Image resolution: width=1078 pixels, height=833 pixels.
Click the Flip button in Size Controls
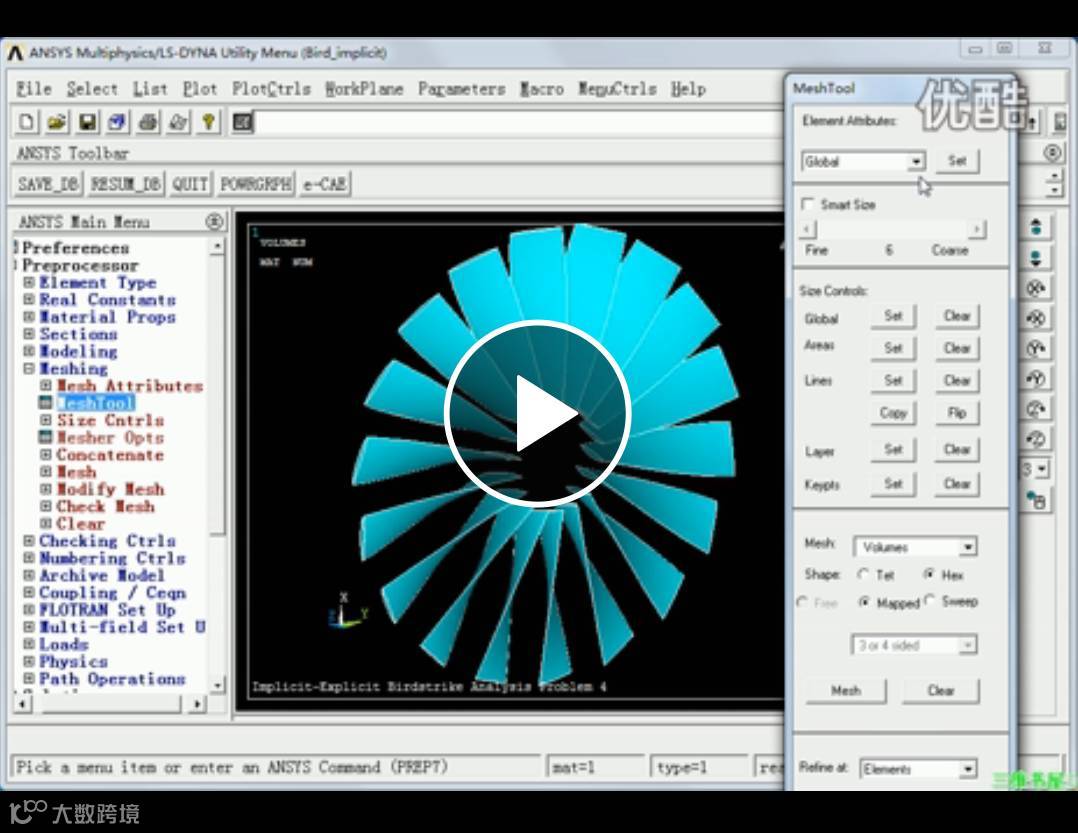pyautogui.click(x=956, y=412)
